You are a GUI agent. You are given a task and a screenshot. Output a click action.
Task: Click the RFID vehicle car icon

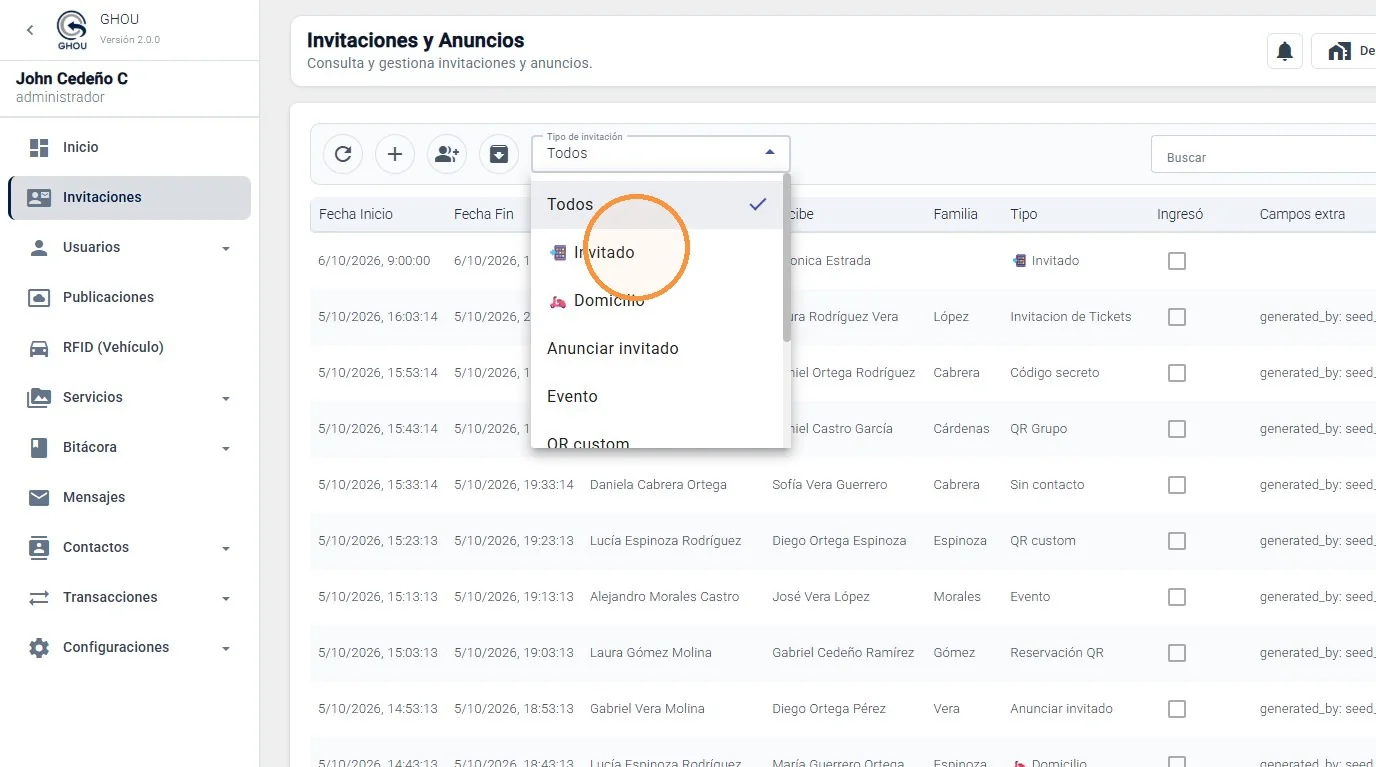click(x=39, y=347)
